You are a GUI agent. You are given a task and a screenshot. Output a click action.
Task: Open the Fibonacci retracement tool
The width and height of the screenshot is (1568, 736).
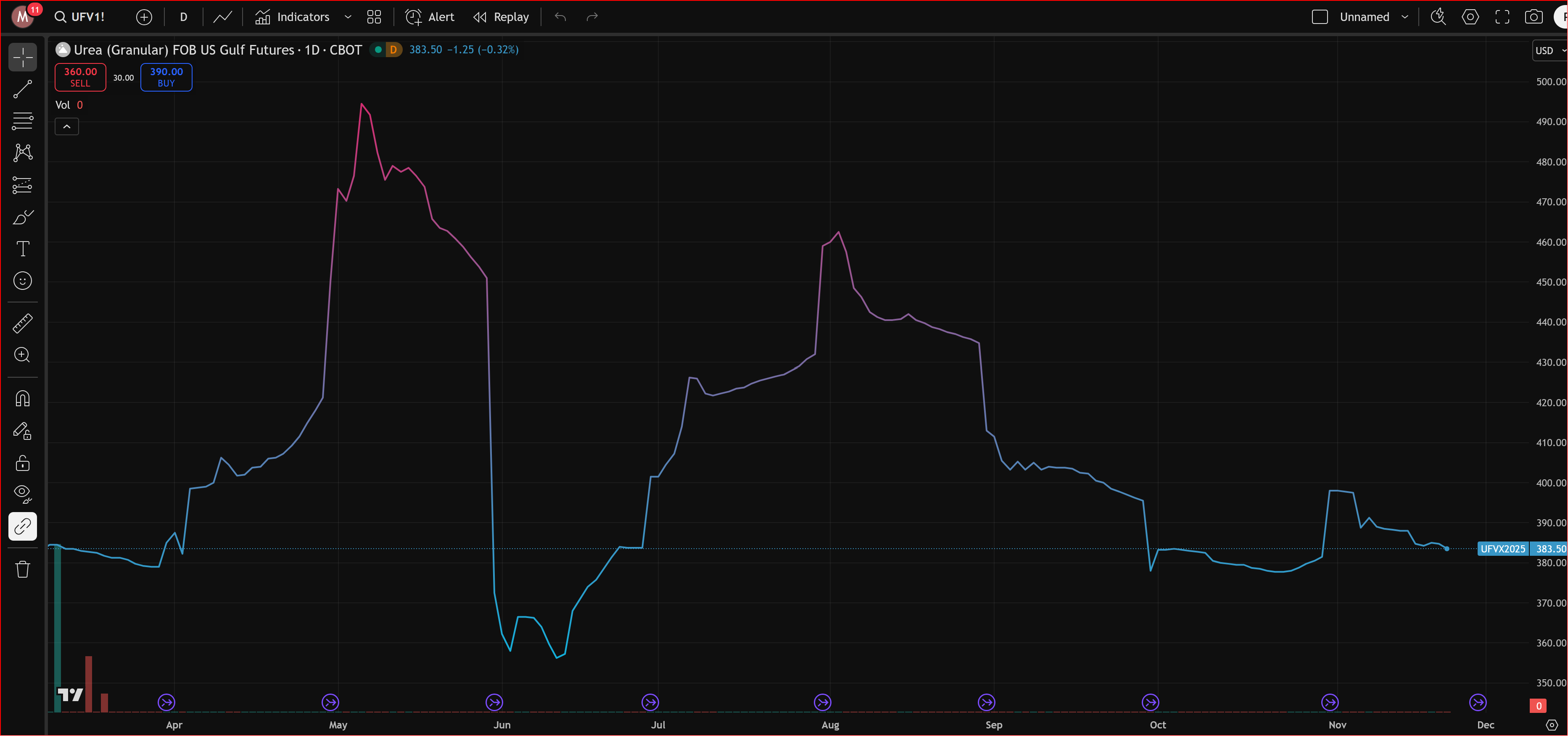tap(23, 121)
